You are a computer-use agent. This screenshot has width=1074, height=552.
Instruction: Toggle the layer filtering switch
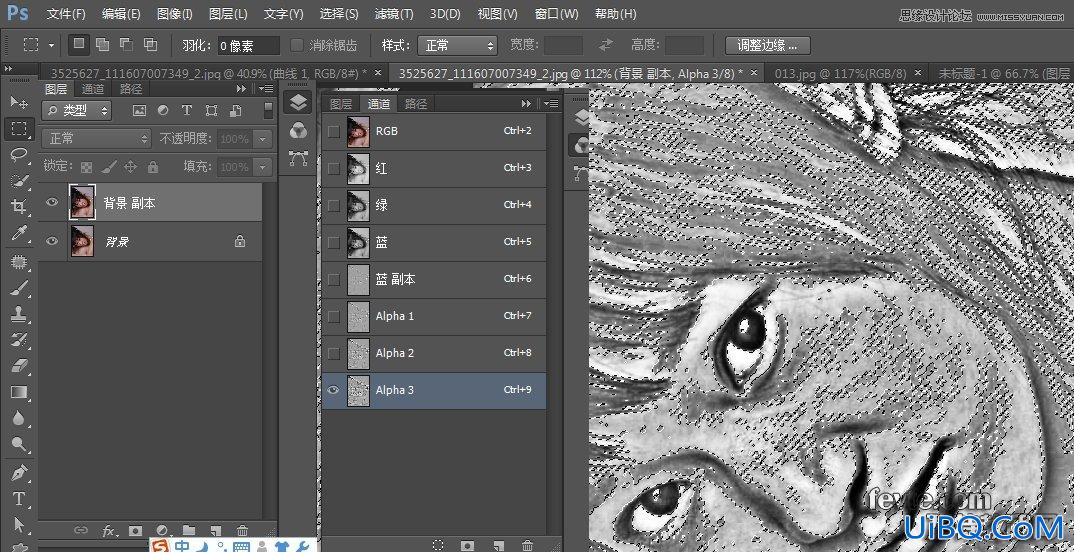point(268,110)
